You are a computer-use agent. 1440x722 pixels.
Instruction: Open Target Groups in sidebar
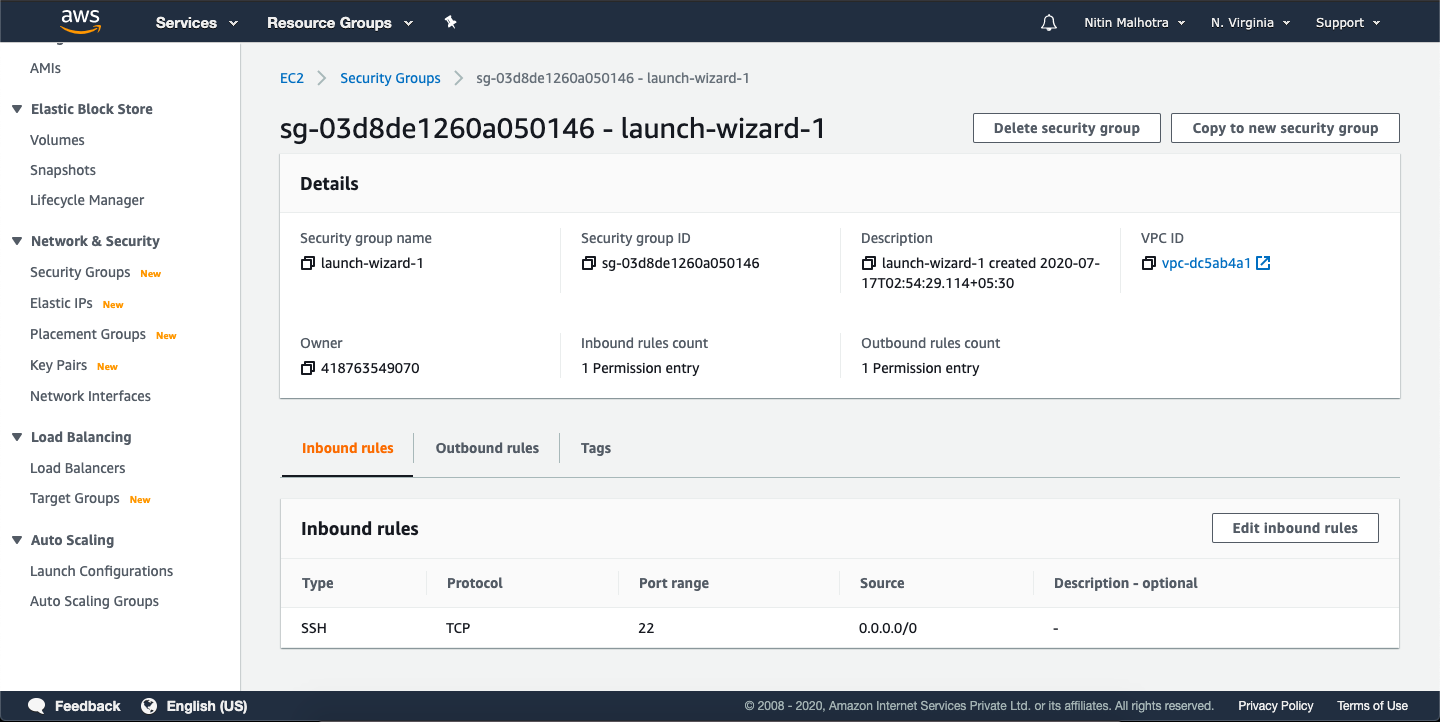tap(75, 498)
